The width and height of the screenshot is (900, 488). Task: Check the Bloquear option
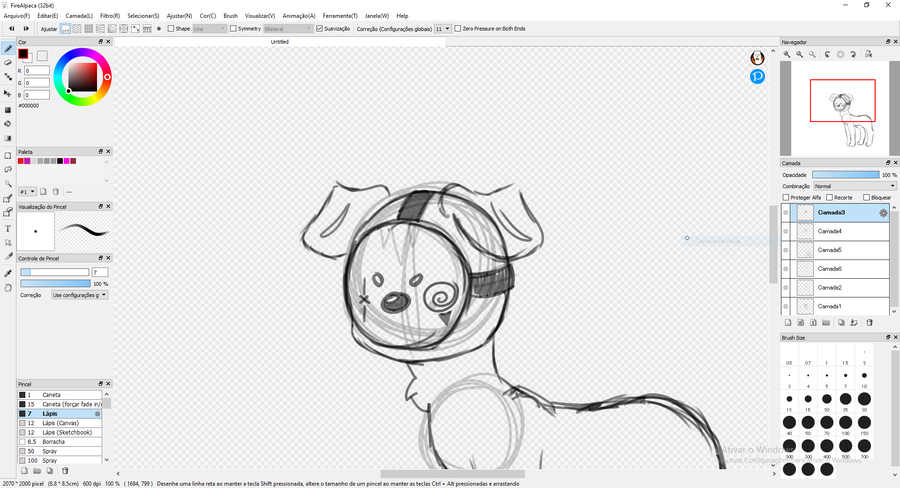point(867,197)
